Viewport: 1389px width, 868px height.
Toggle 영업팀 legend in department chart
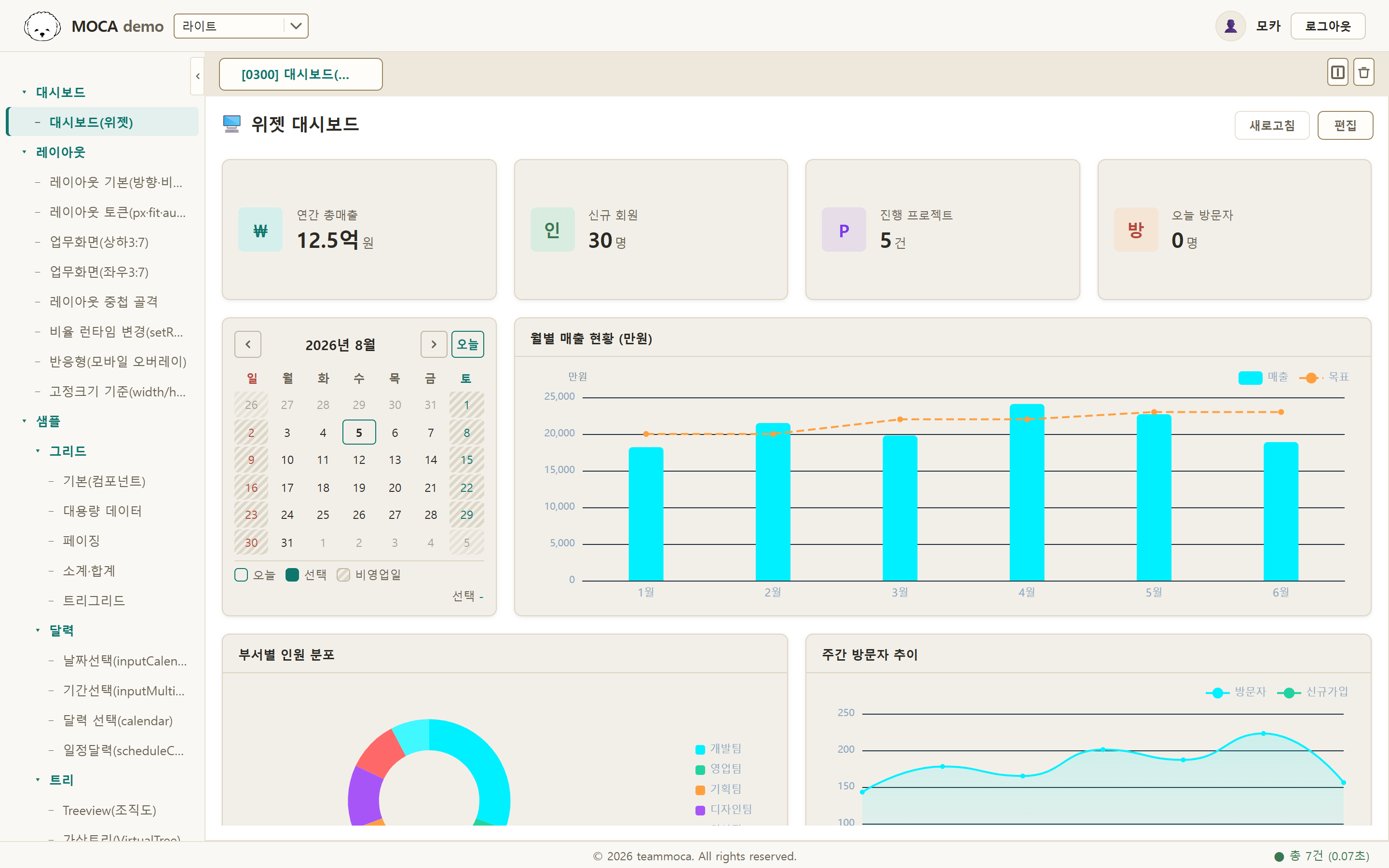[719, 769]
